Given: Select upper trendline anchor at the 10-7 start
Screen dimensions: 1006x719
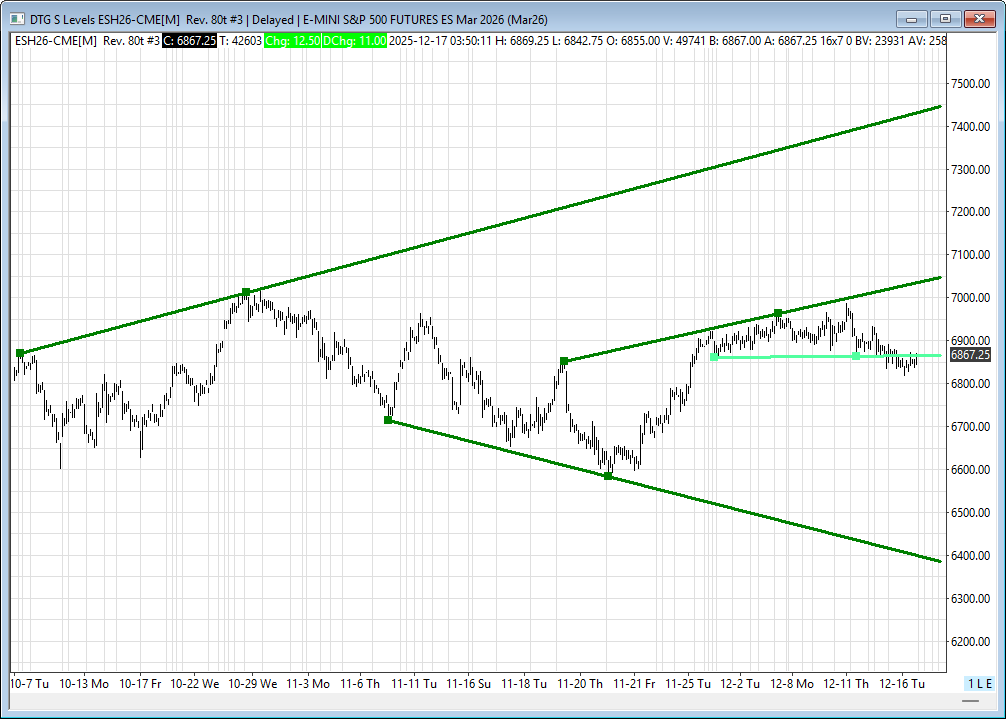Looking at the screenshot, I should 19,353.
